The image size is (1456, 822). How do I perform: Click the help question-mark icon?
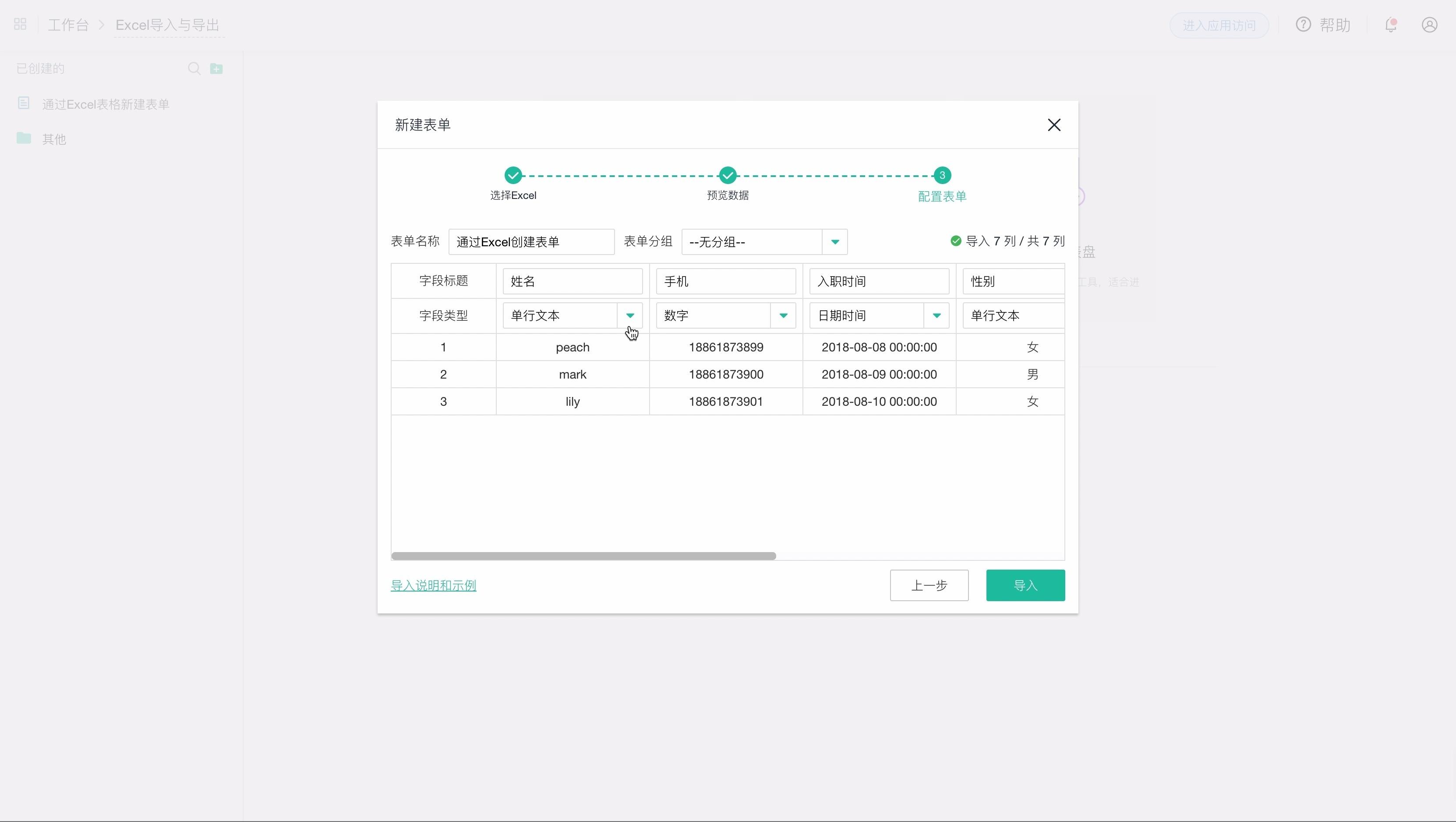(x=1303, y=25)
